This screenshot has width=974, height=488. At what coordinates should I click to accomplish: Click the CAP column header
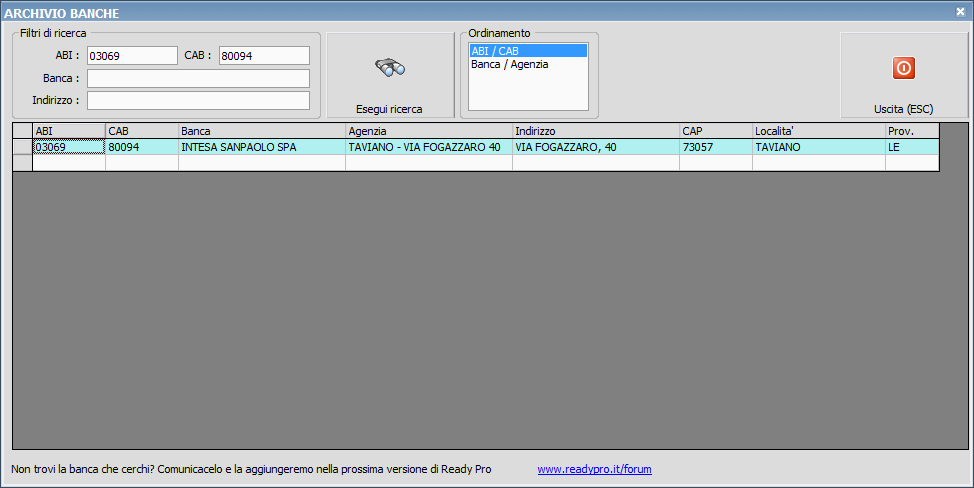click(716, 131)
